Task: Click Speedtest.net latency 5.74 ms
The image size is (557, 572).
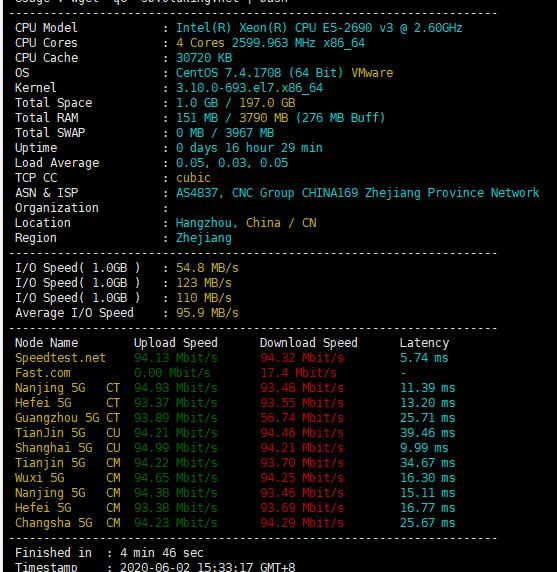Action: click(x=424, y=358)
